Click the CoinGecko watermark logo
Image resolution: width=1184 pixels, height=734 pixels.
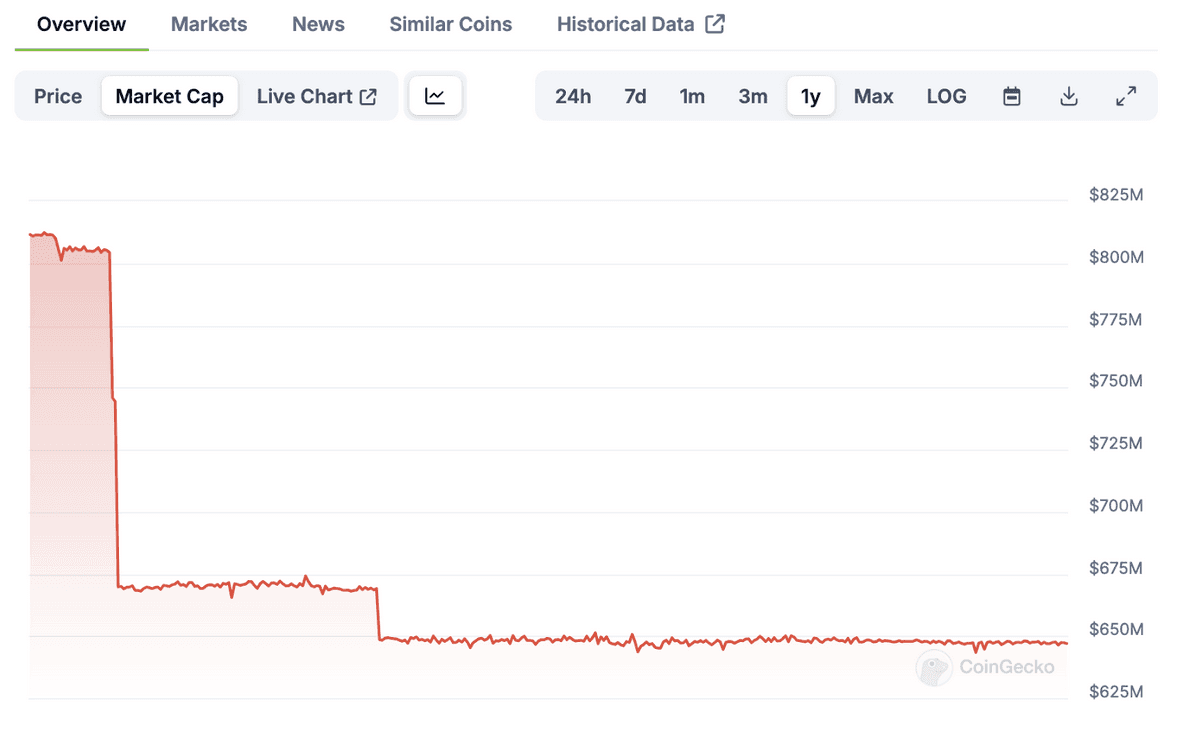(x=934, y=667)
